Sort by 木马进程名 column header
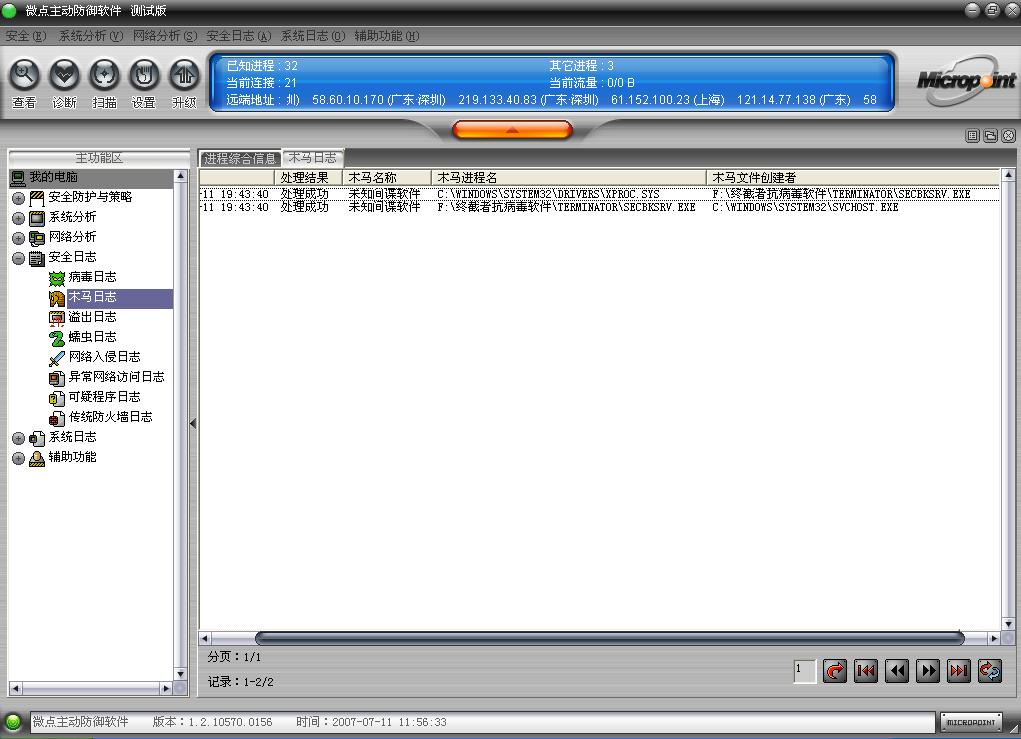This screenshot has height=739, width=1021. (569, 177)
